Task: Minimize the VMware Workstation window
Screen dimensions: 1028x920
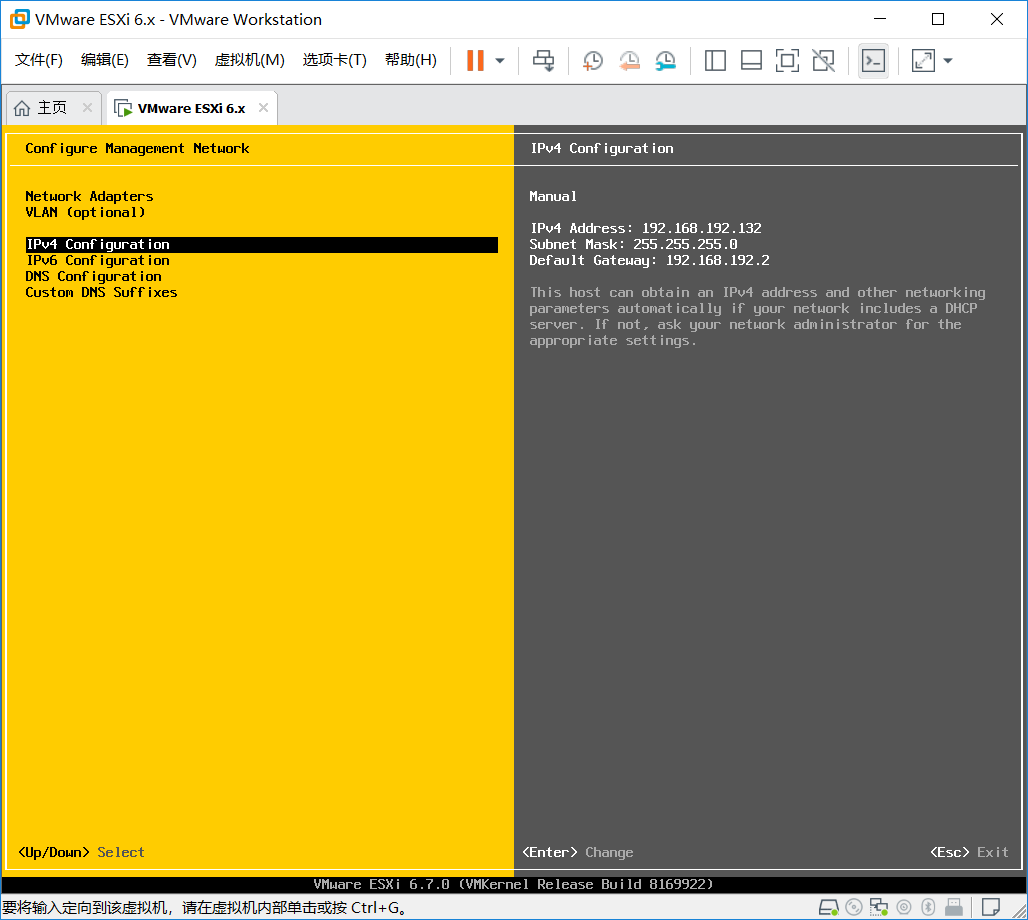Action: click(x=880, y=19)
